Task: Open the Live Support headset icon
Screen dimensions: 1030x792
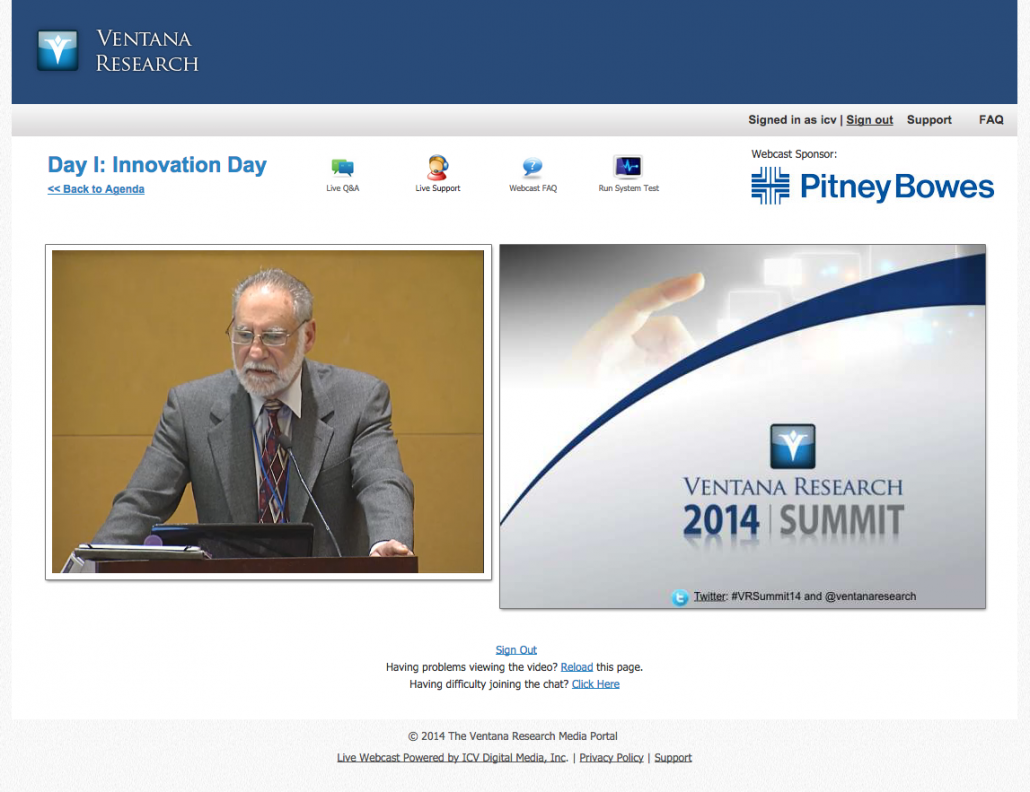Action: [x=437, y=167]
